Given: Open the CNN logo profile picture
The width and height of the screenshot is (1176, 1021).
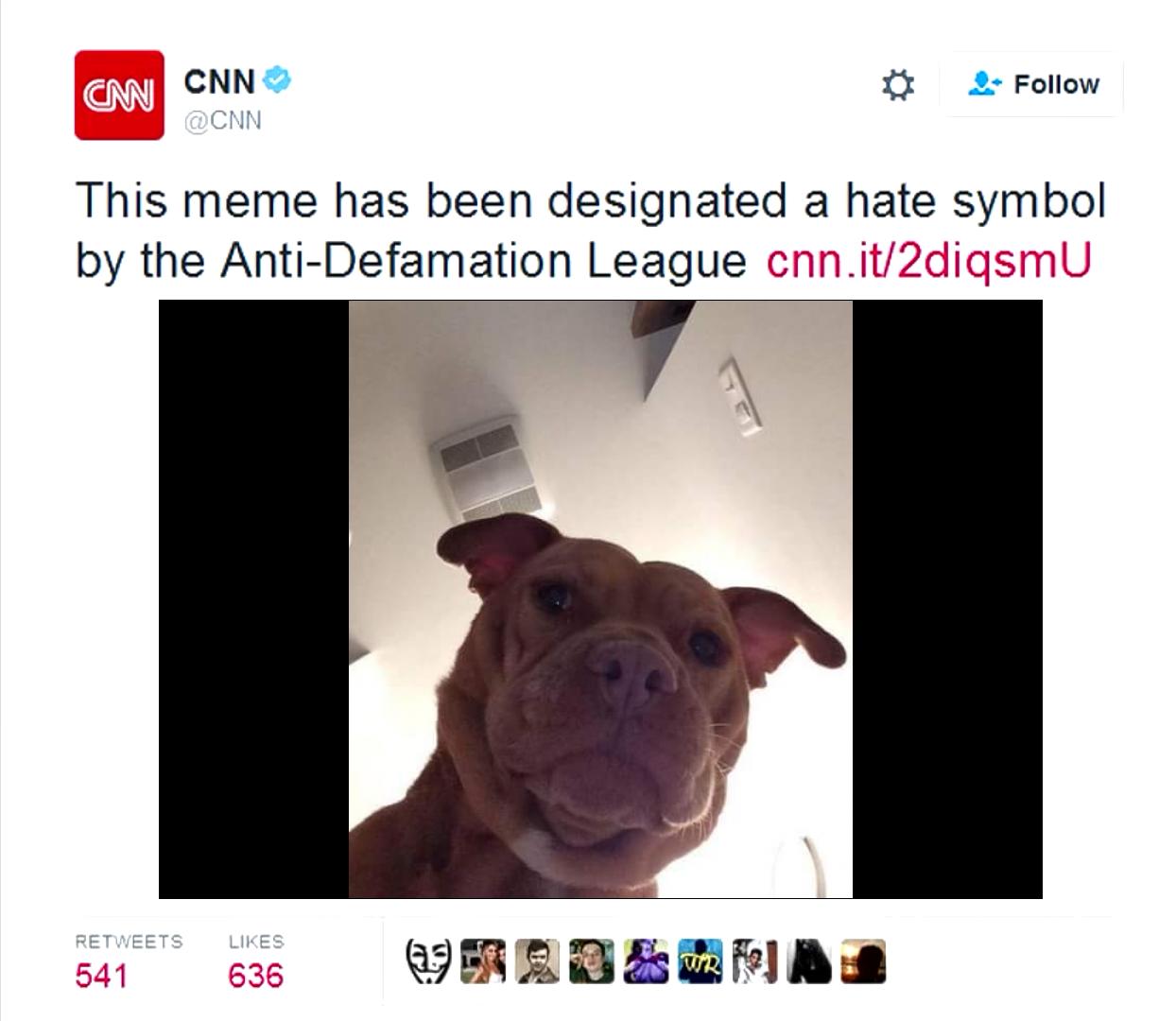Looking at the screenshot, I should pos(119,95).
